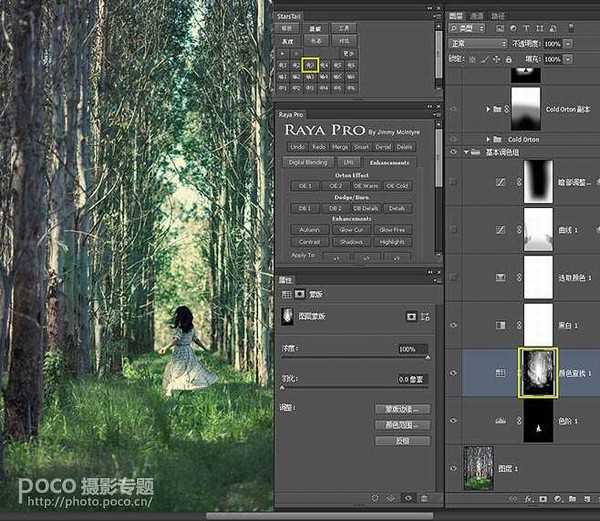Click the add layer mask icon at bottom
Image resolution: width=600 pixels, height=521 pixels.
pos(541,498)
